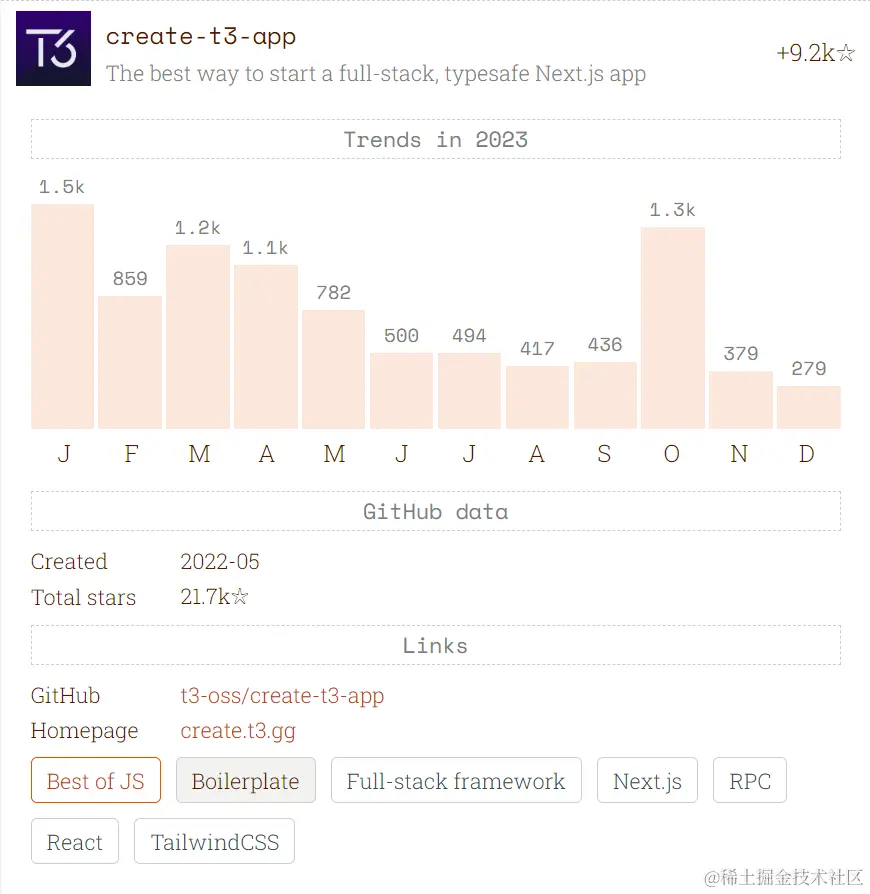
Task: Select the Next.js tag
Action: coord(647,781)
